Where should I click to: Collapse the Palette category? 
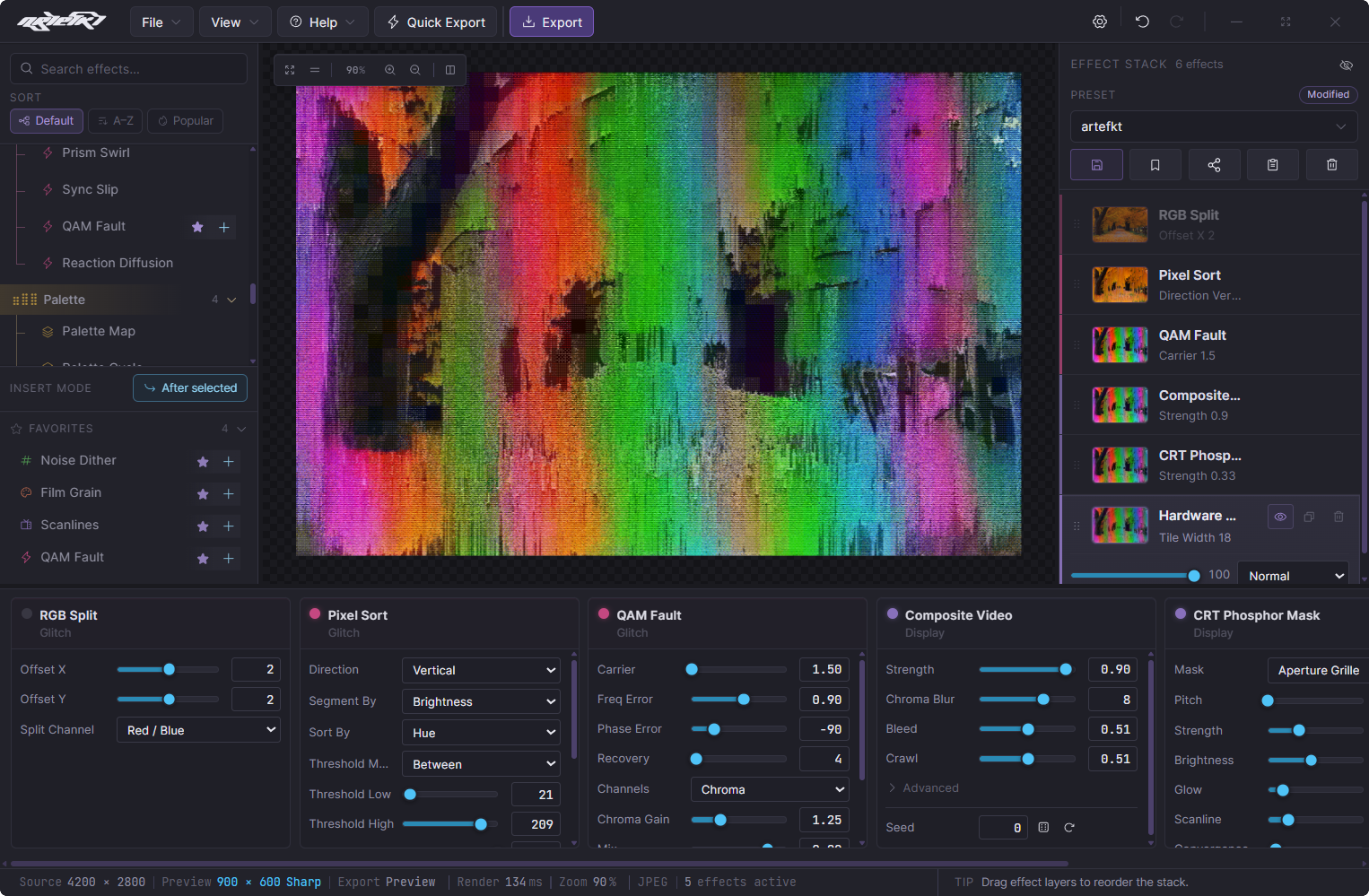click(231, 300)
